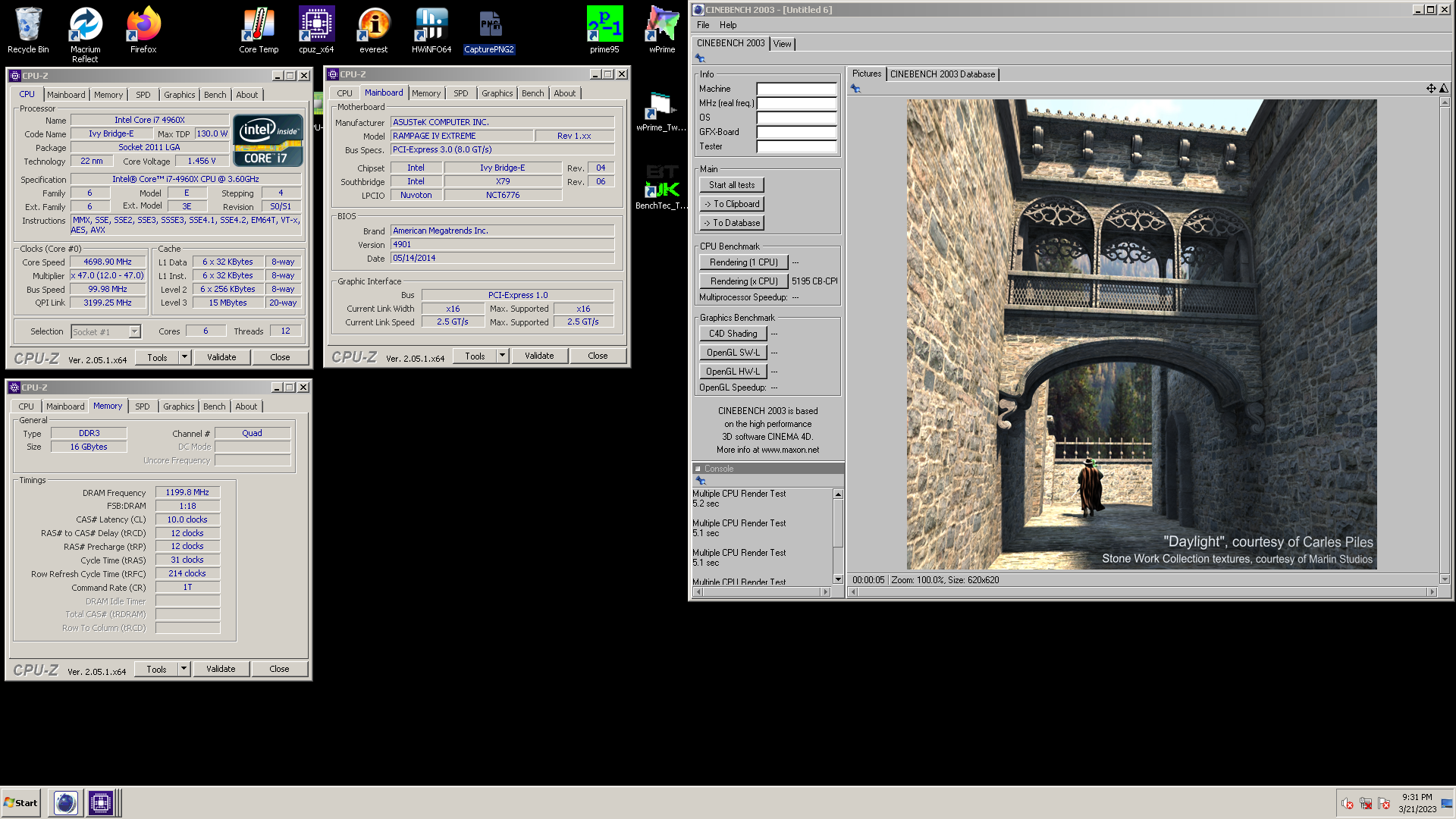This screenshot has width=1456, height=819.
Task: Open Tools dropdown arrow in Mainboard window
Action: (502, 356)
